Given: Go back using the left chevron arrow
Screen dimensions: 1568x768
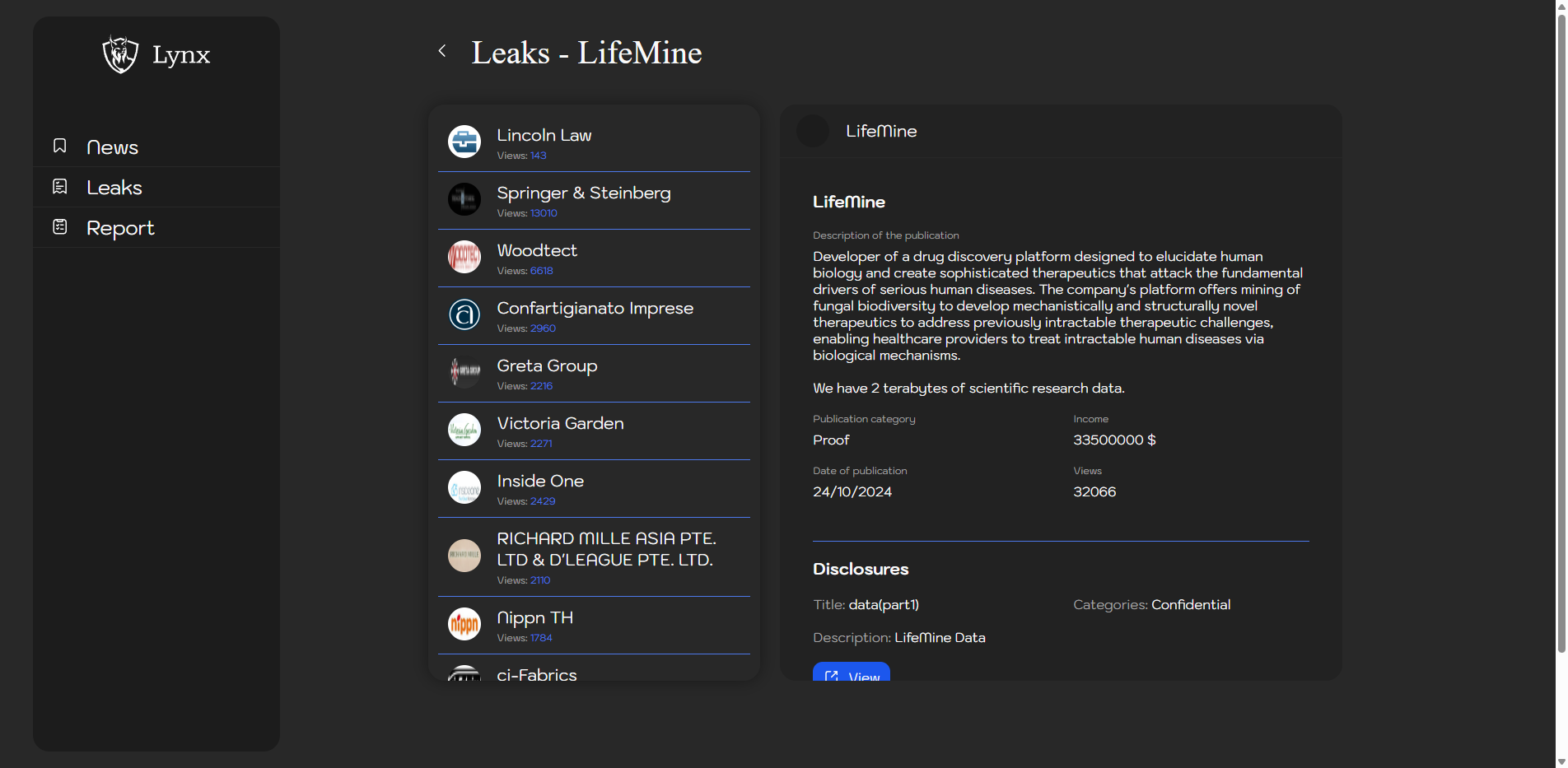Looking at the screenshot, I should [x=442, y=51].
